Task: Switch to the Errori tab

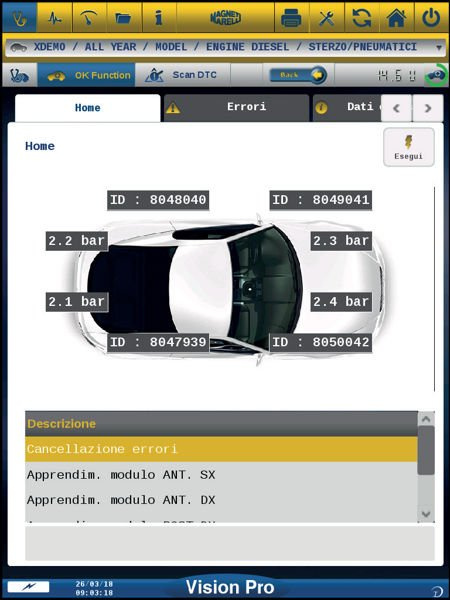Action: tap(236, 108)
